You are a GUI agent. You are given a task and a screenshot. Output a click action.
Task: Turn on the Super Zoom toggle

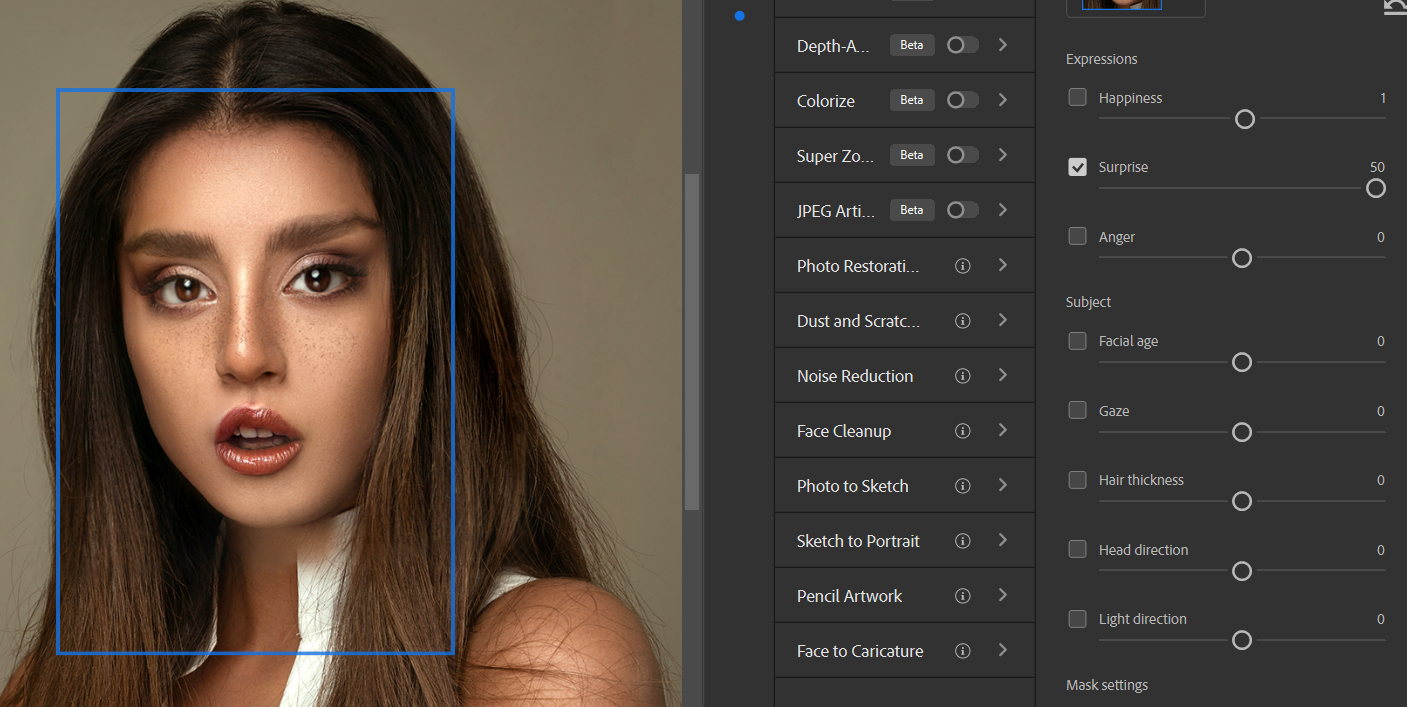(x=962, y=155)
